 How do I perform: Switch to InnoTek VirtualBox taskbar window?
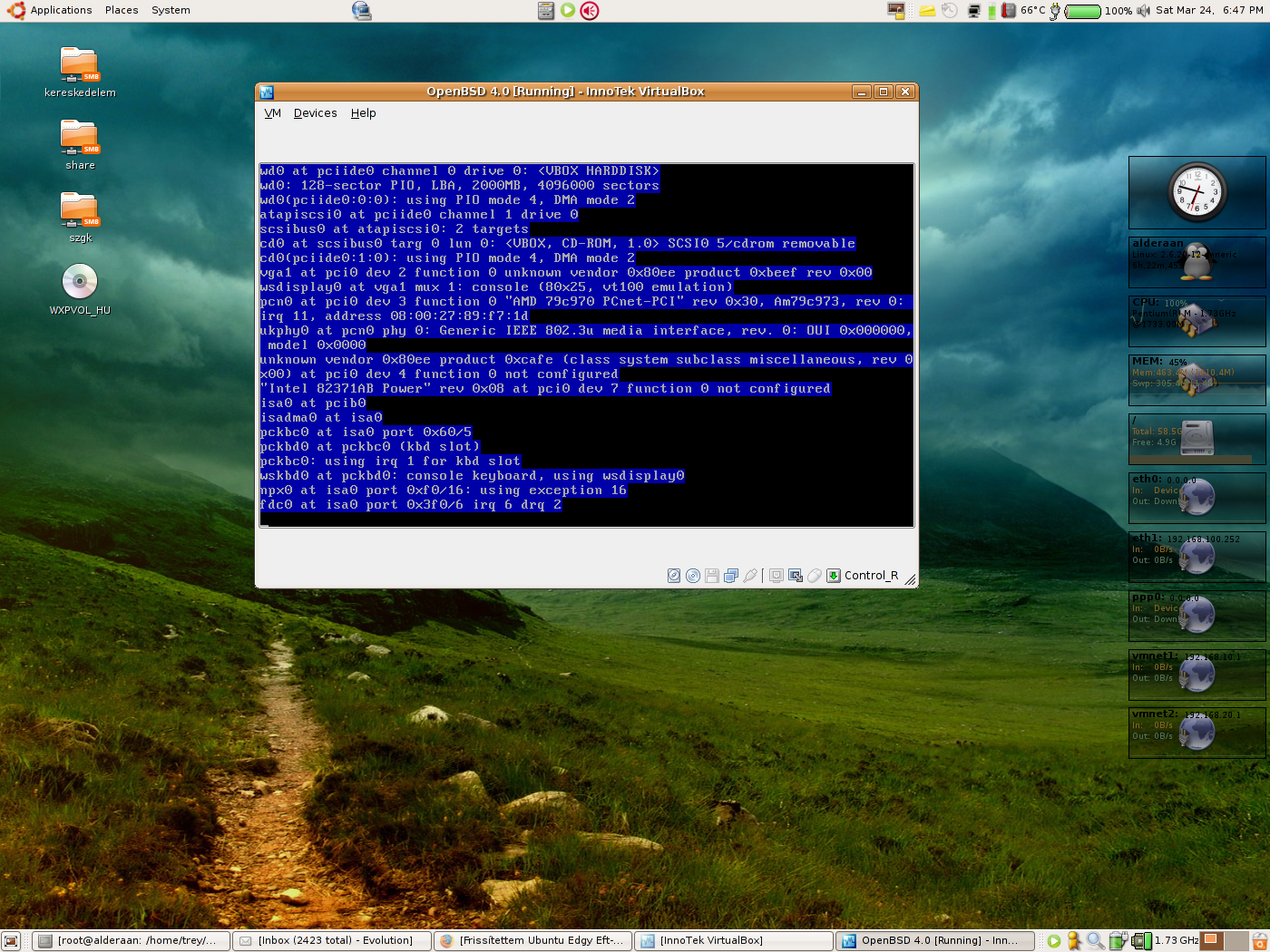pyautogui.click(x=733, y=941)
